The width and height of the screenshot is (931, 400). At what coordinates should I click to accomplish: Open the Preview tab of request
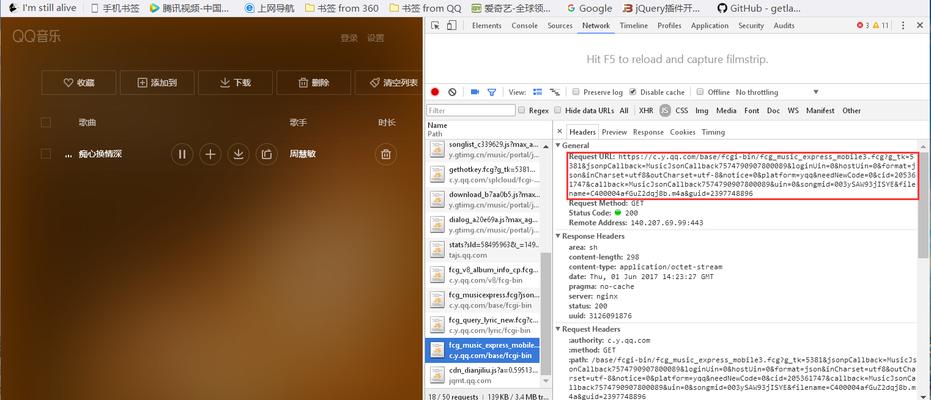pyautogui.click(x=614, y=132)
